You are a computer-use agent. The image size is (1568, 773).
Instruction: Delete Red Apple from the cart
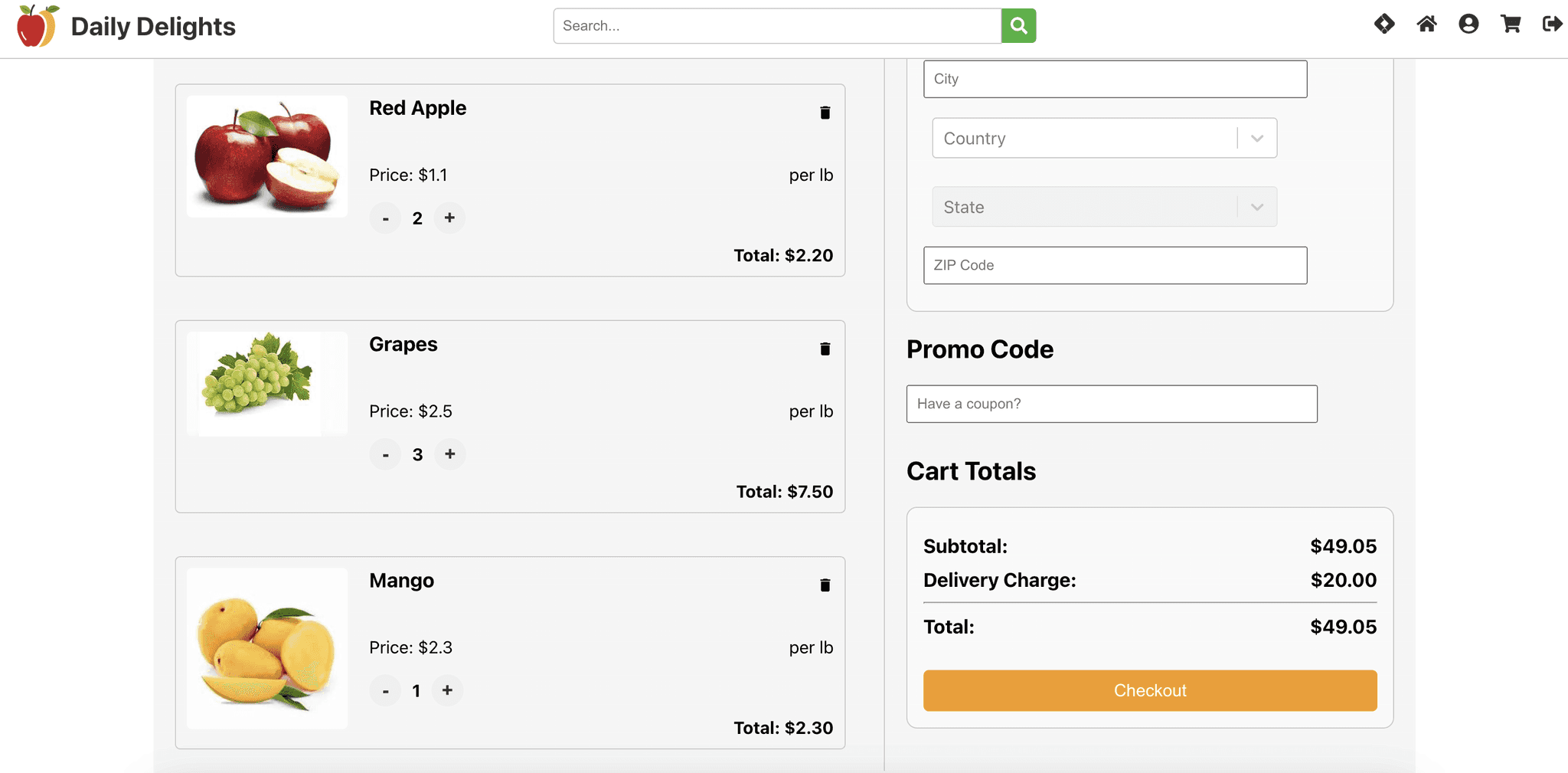825,113
